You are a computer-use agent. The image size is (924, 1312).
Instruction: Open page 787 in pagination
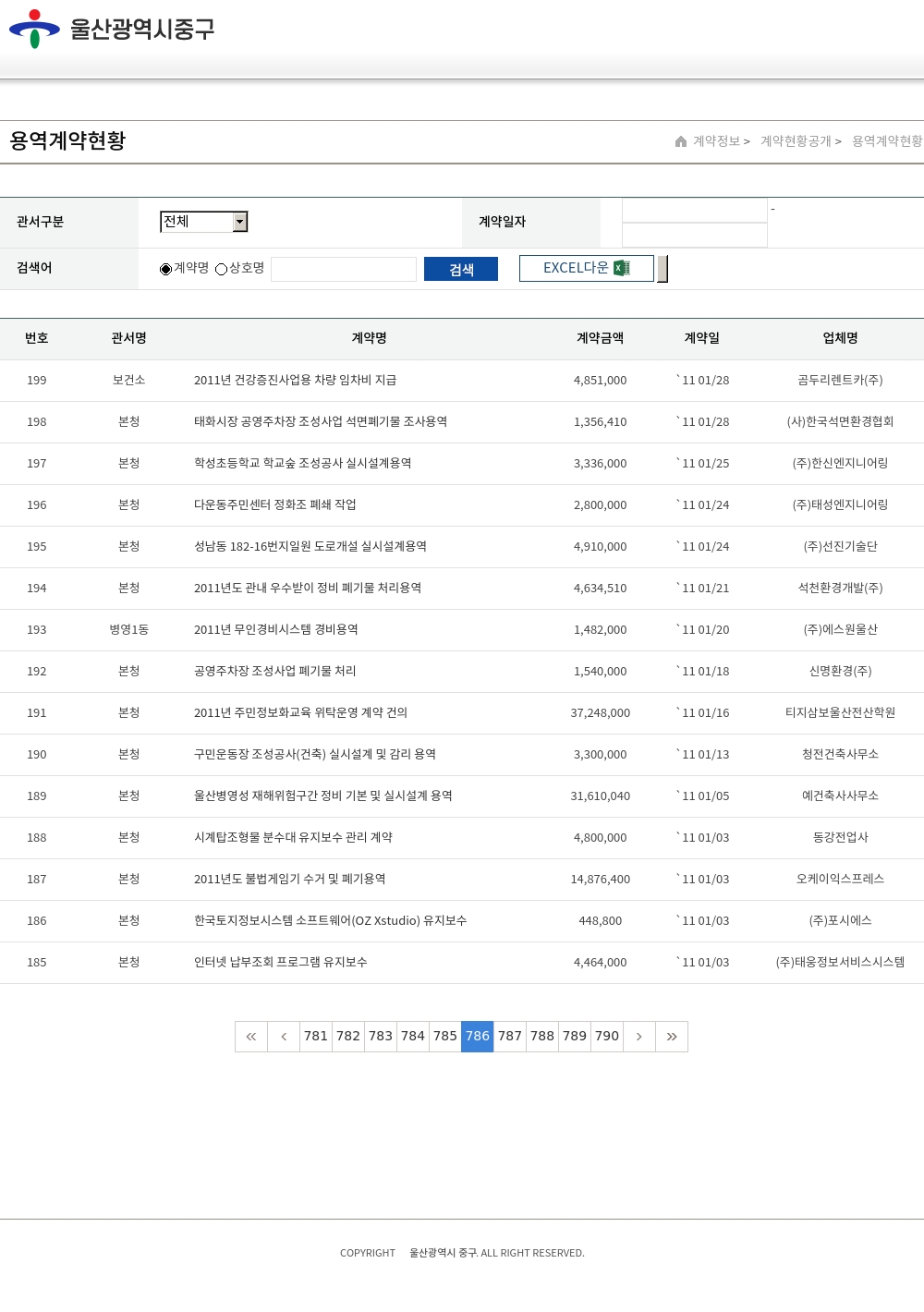point(510,1037)
